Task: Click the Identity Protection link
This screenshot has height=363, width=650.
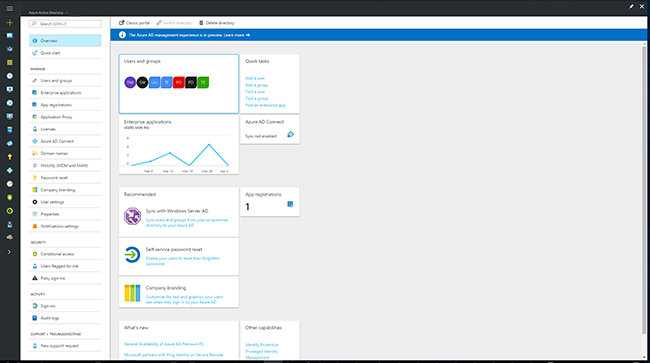Action: tap(262, 345)
